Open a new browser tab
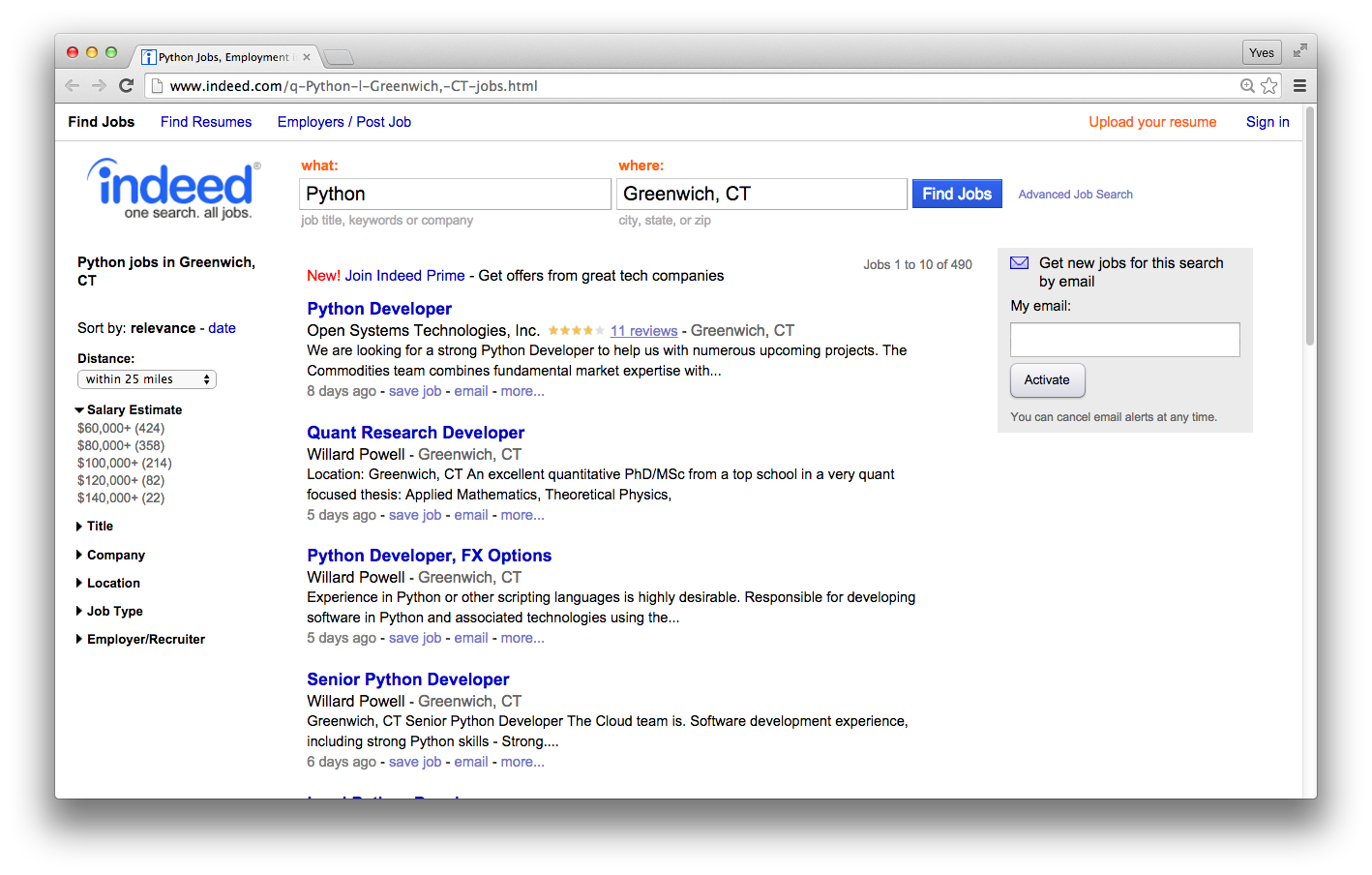This screenshot has height=875, width=1372. pyautogui.click(x=339, y=57)
